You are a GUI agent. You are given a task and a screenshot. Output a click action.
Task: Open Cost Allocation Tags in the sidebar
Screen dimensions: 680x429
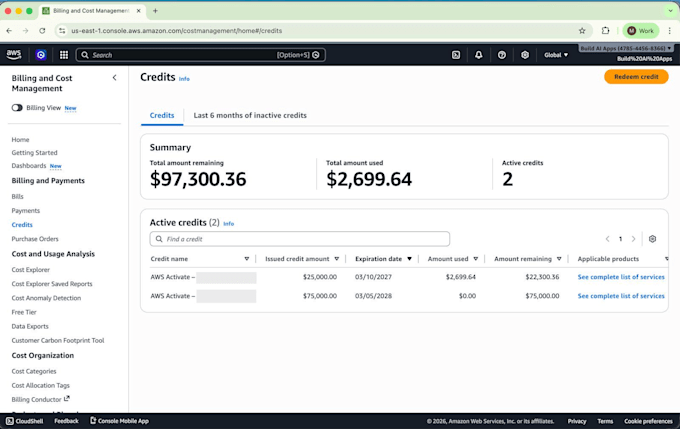click(40, 385)
